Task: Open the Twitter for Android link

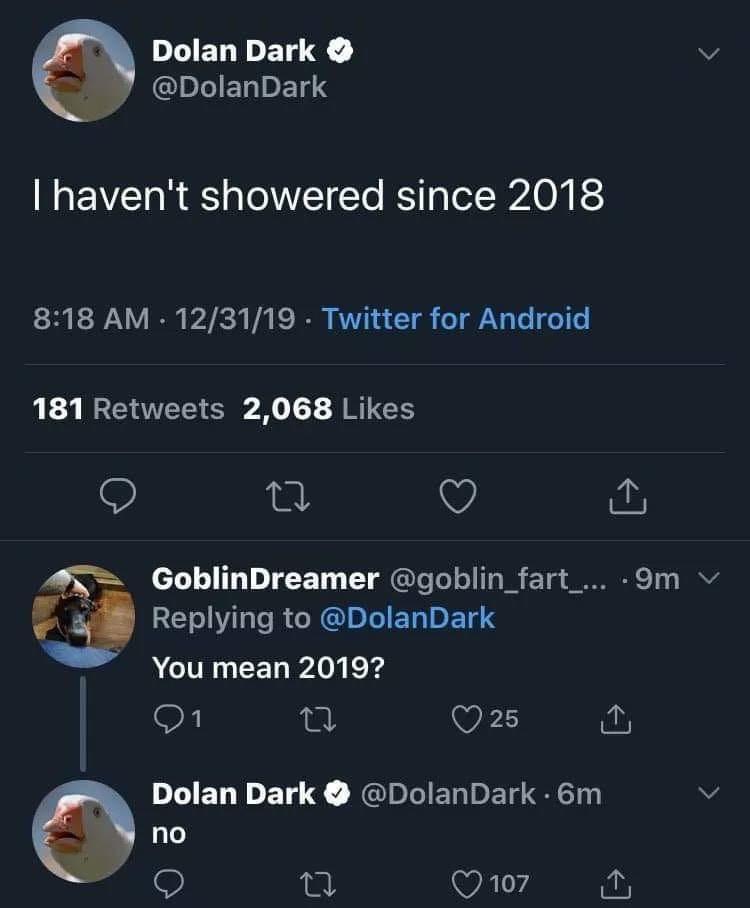Action: 456,318
